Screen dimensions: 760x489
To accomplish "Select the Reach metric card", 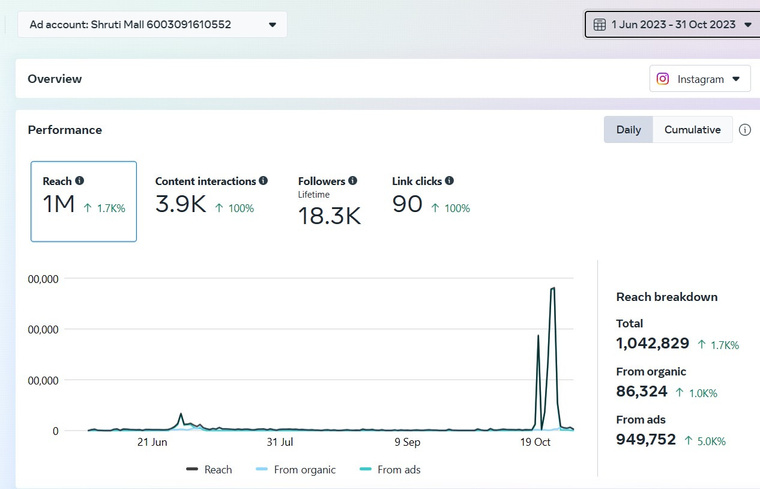I will tap(84, 202).
